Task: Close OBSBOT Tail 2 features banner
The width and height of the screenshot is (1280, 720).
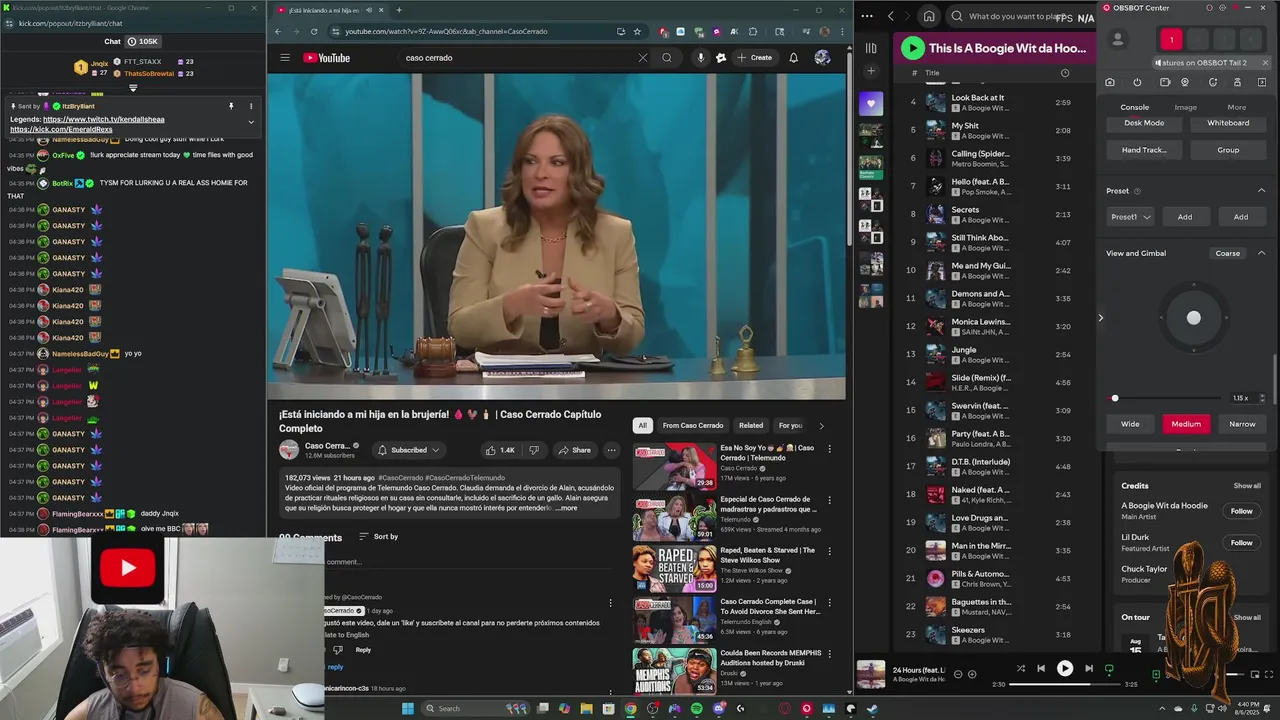Action: pos(1265,63)
